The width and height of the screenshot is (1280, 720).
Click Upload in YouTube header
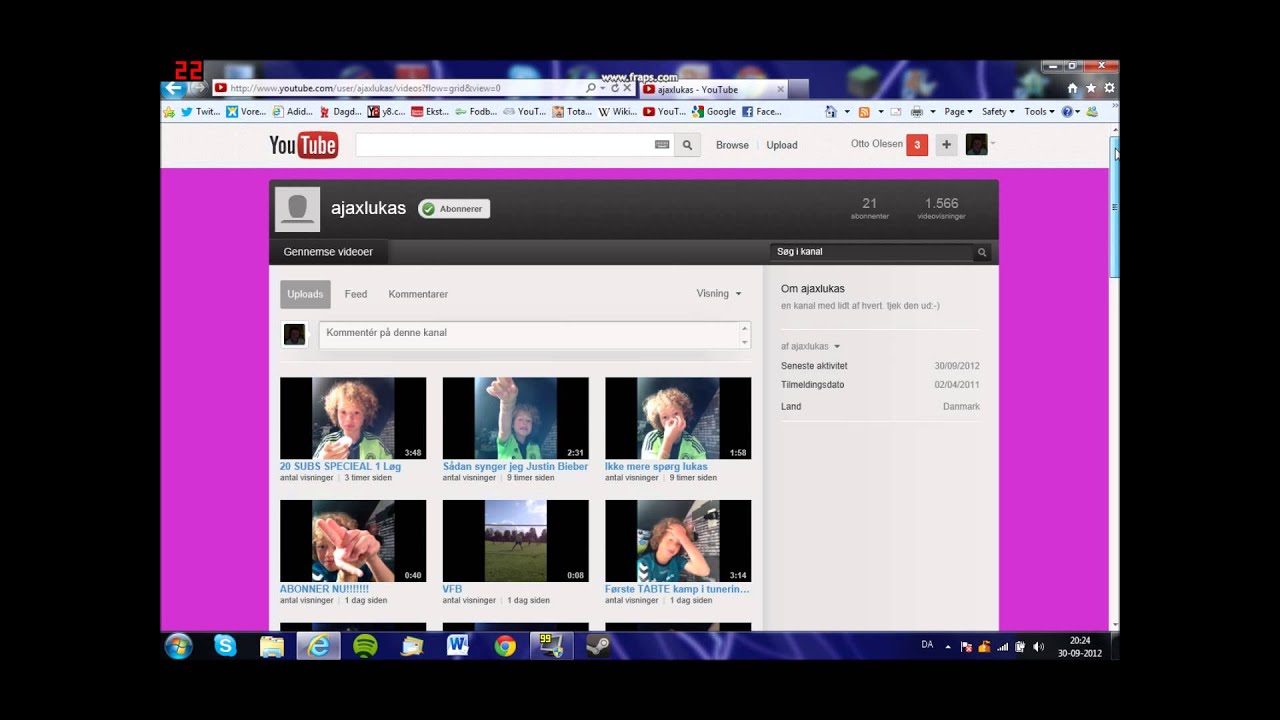tap(782, 145)
